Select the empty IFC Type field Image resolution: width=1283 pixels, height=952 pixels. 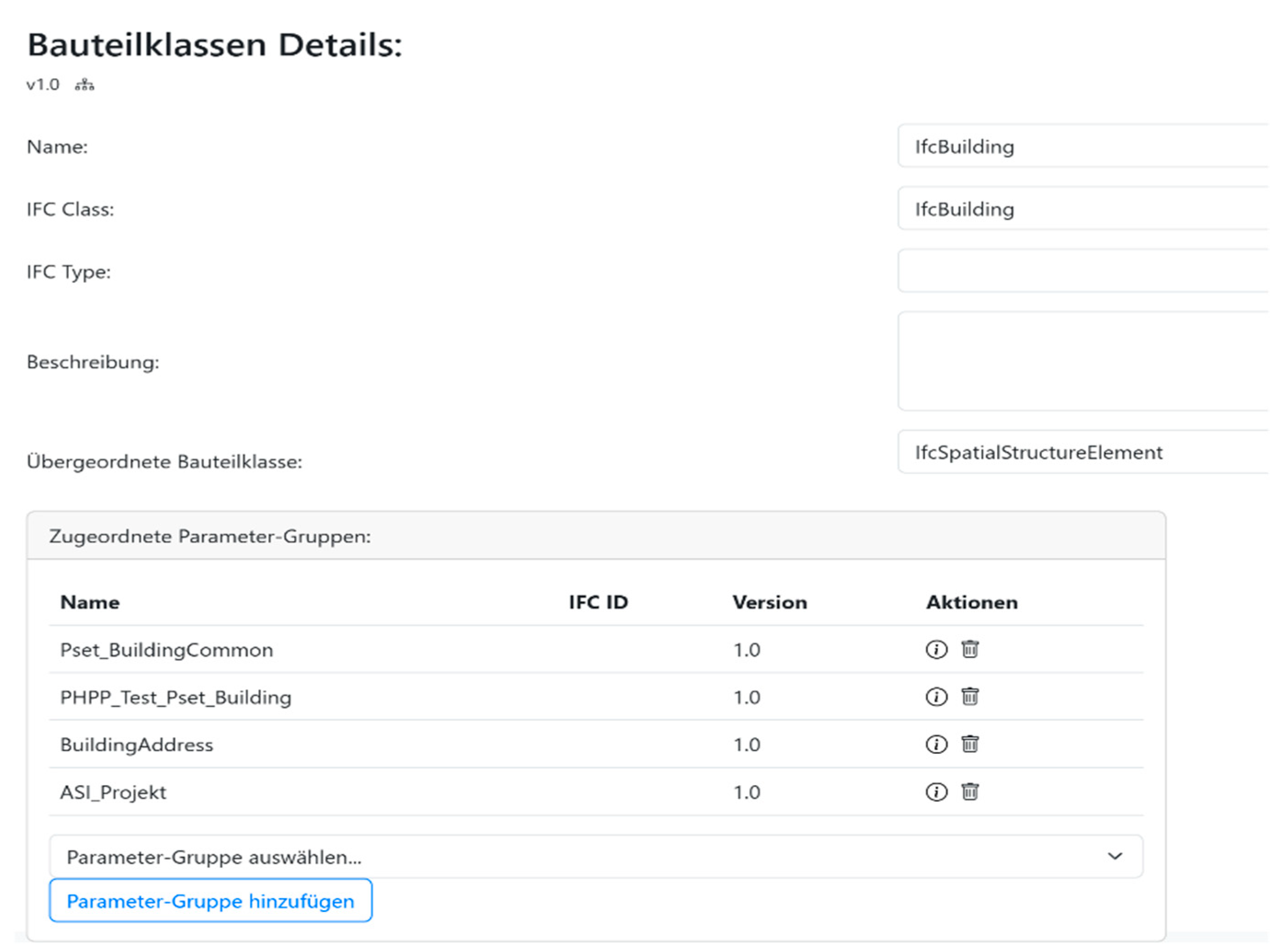pyautogui.click(x=1082, y=271)
